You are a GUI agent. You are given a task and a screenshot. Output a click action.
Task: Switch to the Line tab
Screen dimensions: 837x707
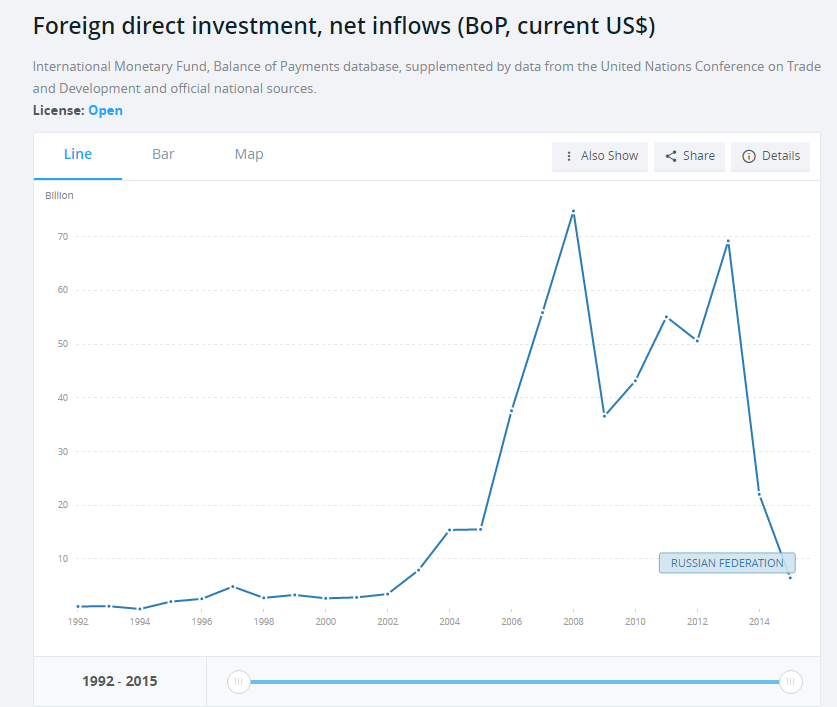tap(78, 154)
